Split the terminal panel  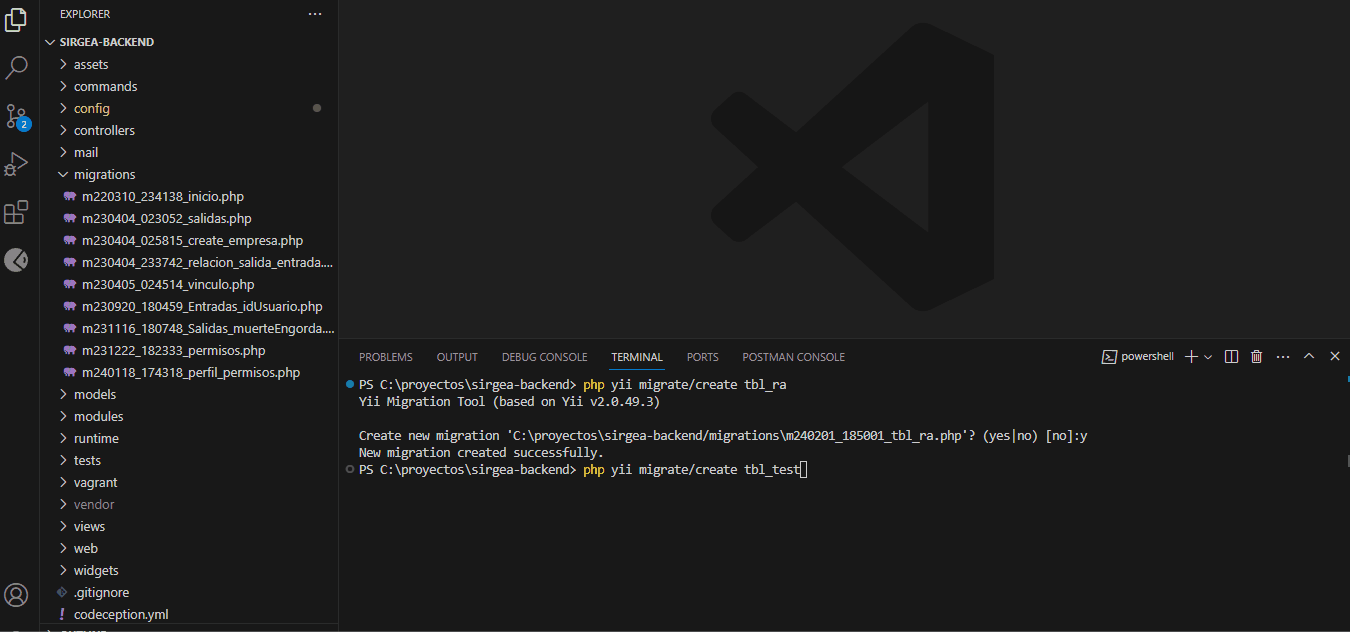coord(1232,356)
